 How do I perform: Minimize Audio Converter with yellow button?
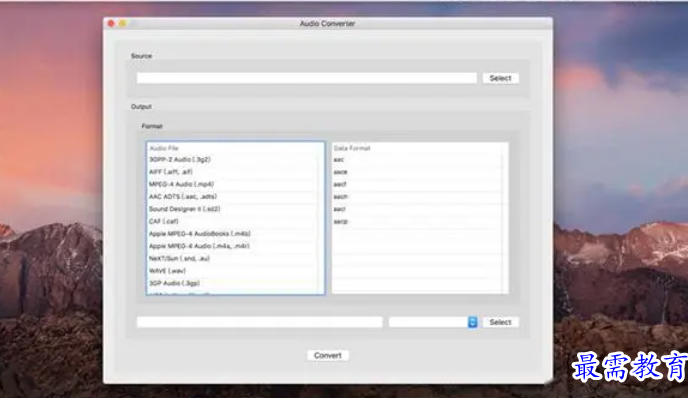tap(123, 24)
